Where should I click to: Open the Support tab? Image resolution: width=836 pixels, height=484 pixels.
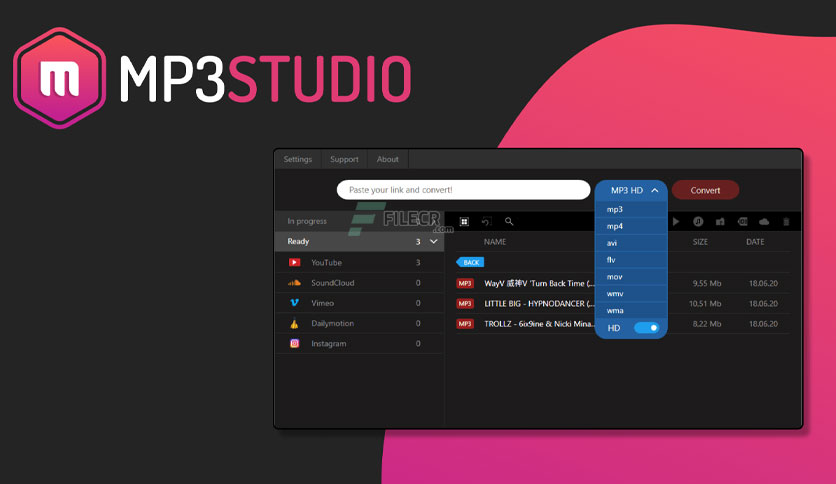[x=344, y=159]
